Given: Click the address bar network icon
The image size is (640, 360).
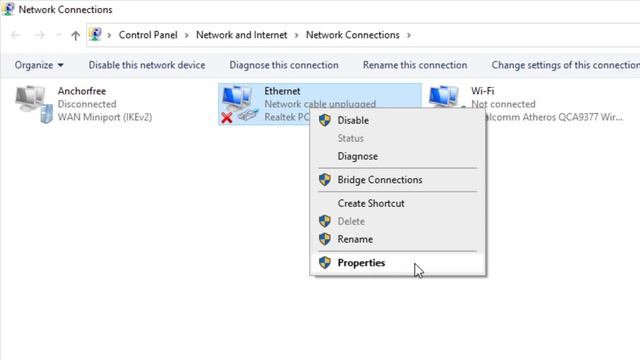Looking at the screenshot, I should pos(96,35).
